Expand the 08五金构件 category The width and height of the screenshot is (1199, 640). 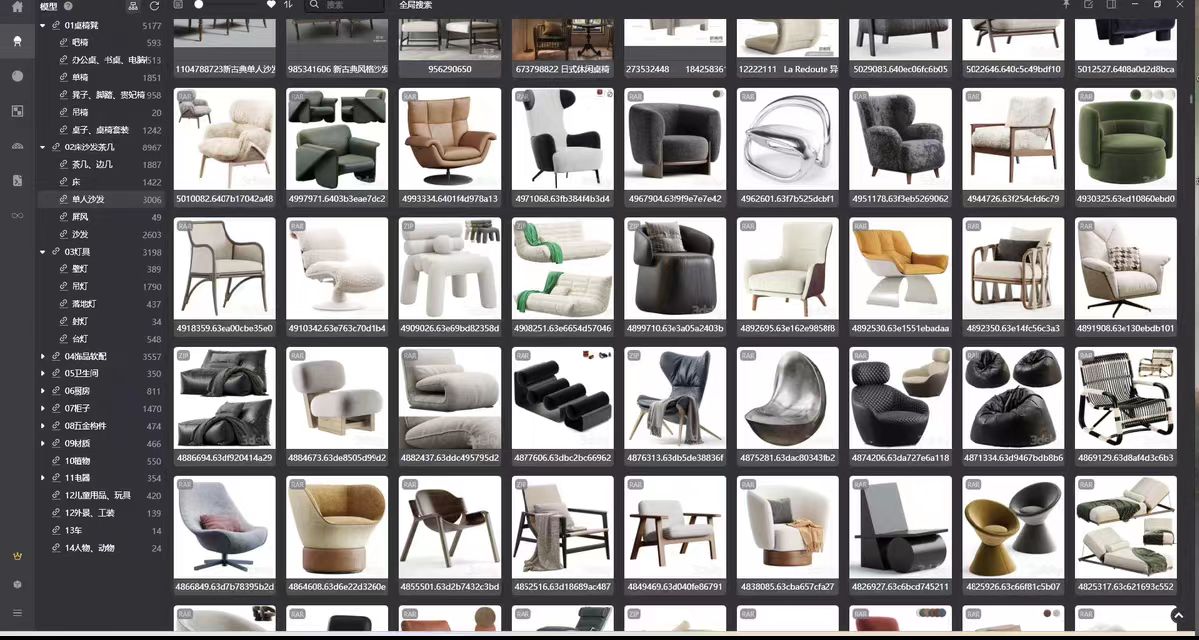pos(43,426)
